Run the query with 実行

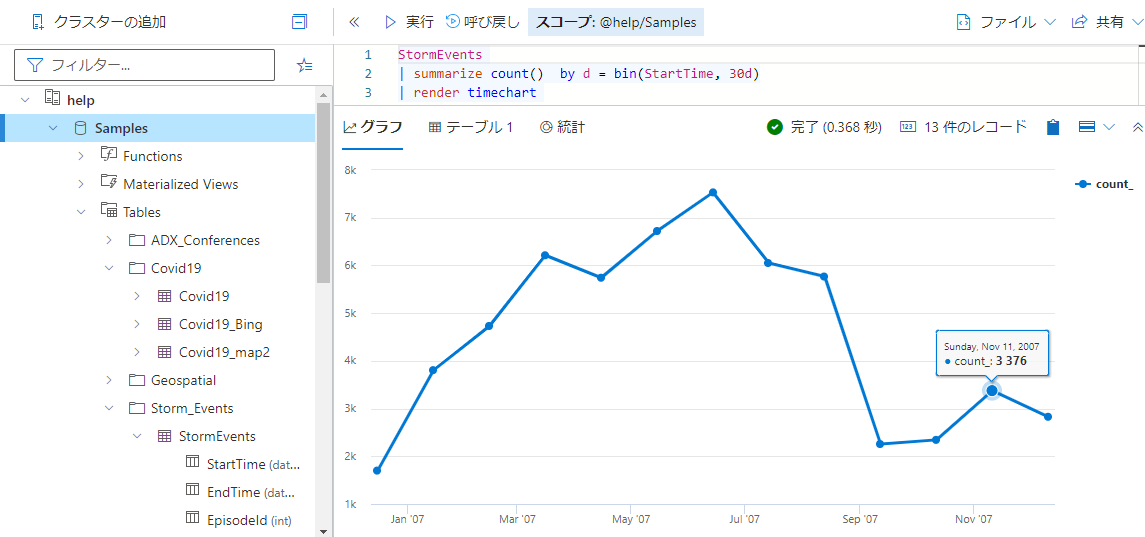coord(409,22)
